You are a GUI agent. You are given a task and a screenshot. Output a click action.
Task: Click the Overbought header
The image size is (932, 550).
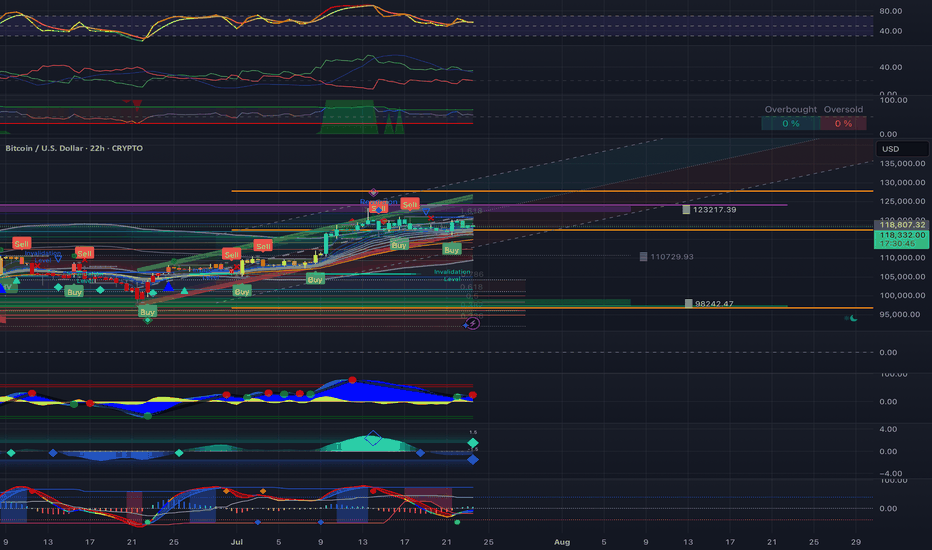click(x=791, y=109)
